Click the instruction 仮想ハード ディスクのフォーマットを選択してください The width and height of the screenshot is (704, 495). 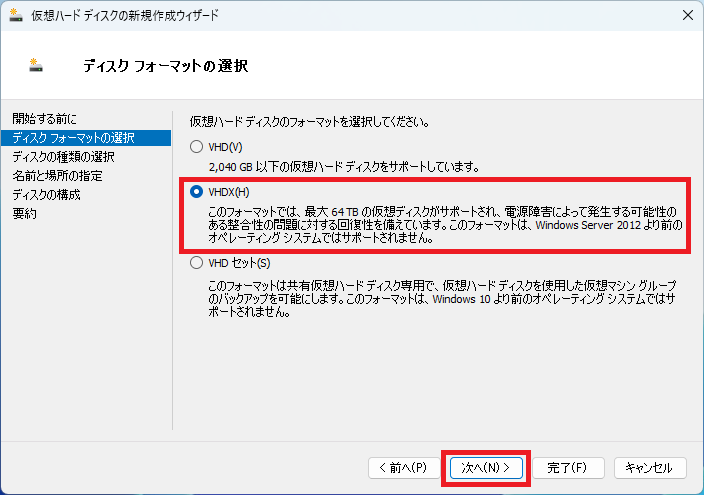309,122
